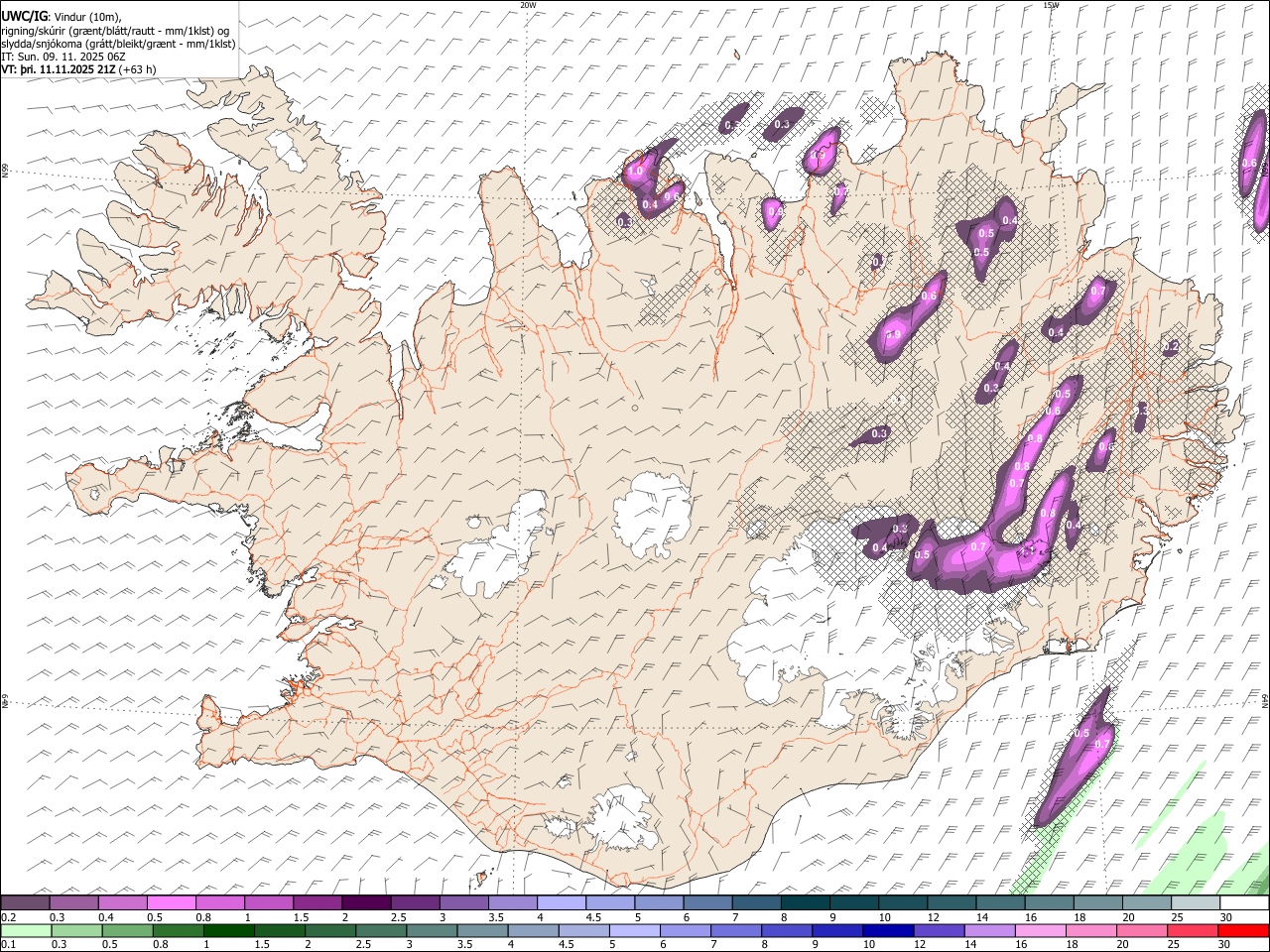
Task: Click the 20W longitude label
Action: point(528,5)
